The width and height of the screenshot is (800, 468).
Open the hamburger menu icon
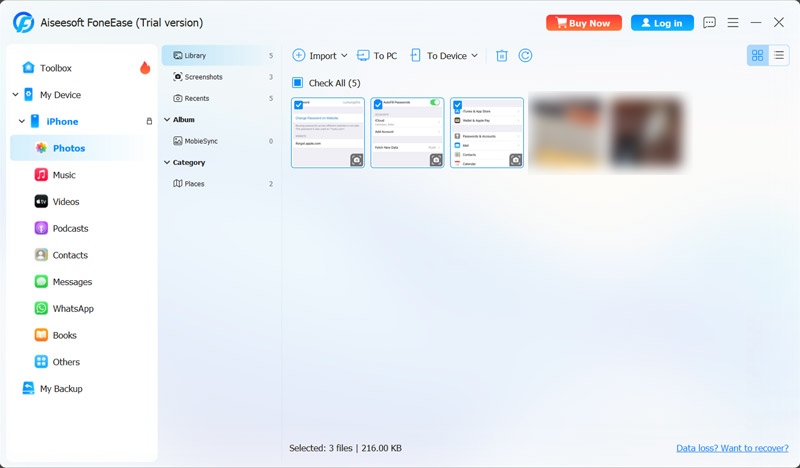coord(733,22)
